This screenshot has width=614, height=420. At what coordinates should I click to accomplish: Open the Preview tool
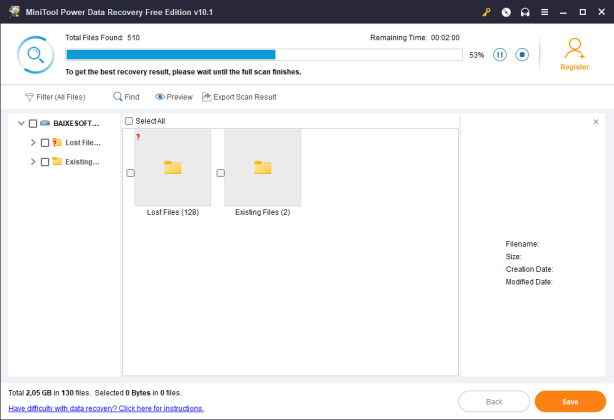tap(174, 97)
